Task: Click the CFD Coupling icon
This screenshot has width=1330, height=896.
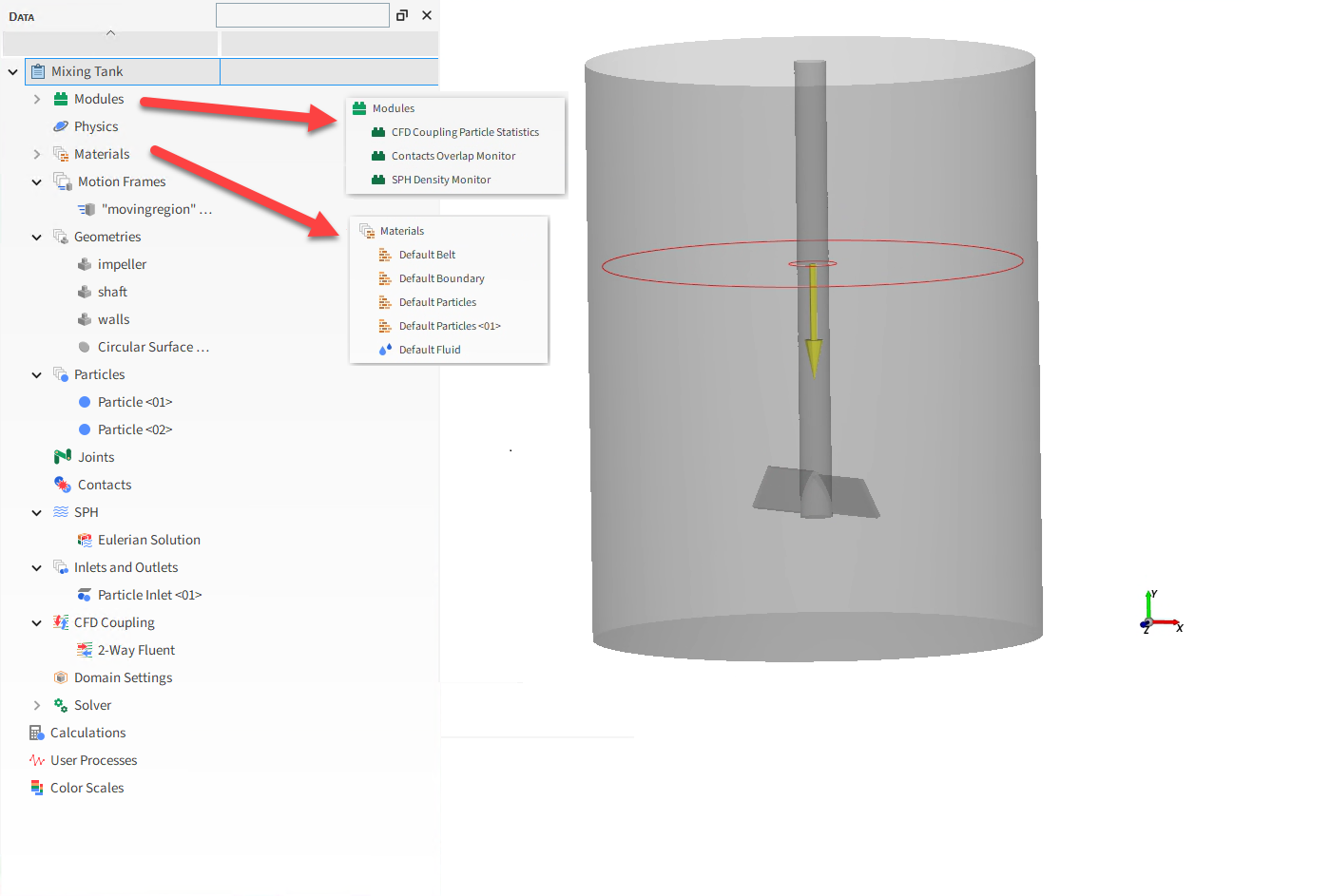Action: [x=61, y=622]
